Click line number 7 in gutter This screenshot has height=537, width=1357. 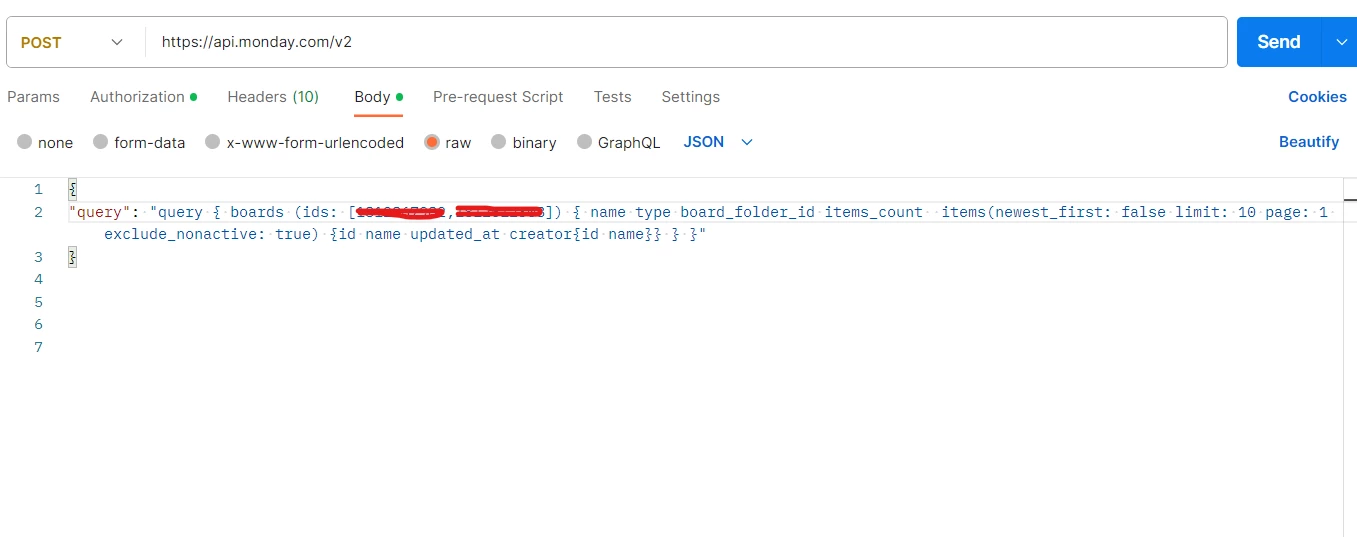[x=38, y=347]
